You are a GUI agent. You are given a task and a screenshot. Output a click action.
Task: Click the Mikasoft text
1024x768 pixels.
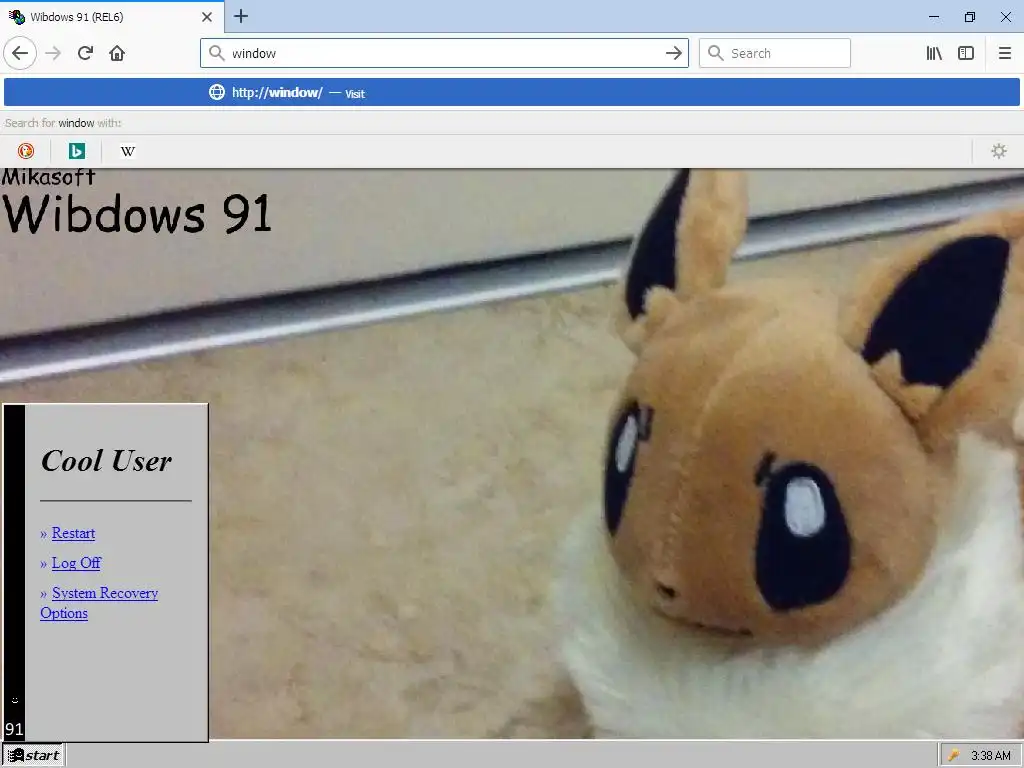[48, 176]
